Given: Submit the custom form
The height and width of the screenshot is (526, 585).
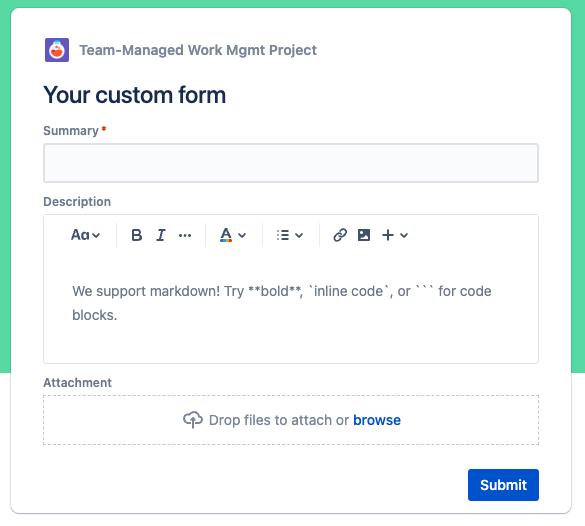Looking at the screenshot, I should click(503, 485).
